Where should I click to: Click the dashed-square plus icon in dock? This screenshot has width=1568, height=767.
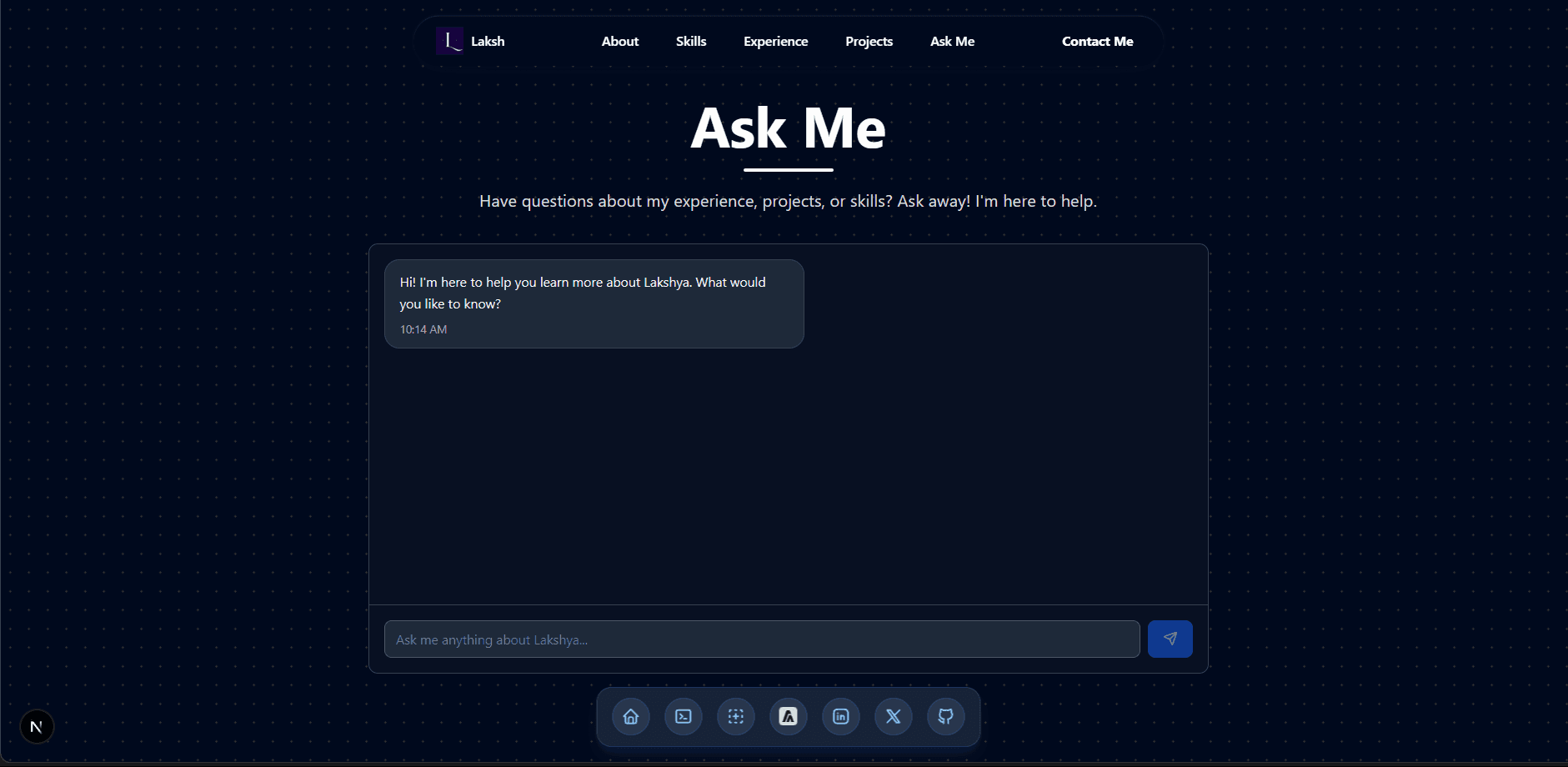click(736, 717)
